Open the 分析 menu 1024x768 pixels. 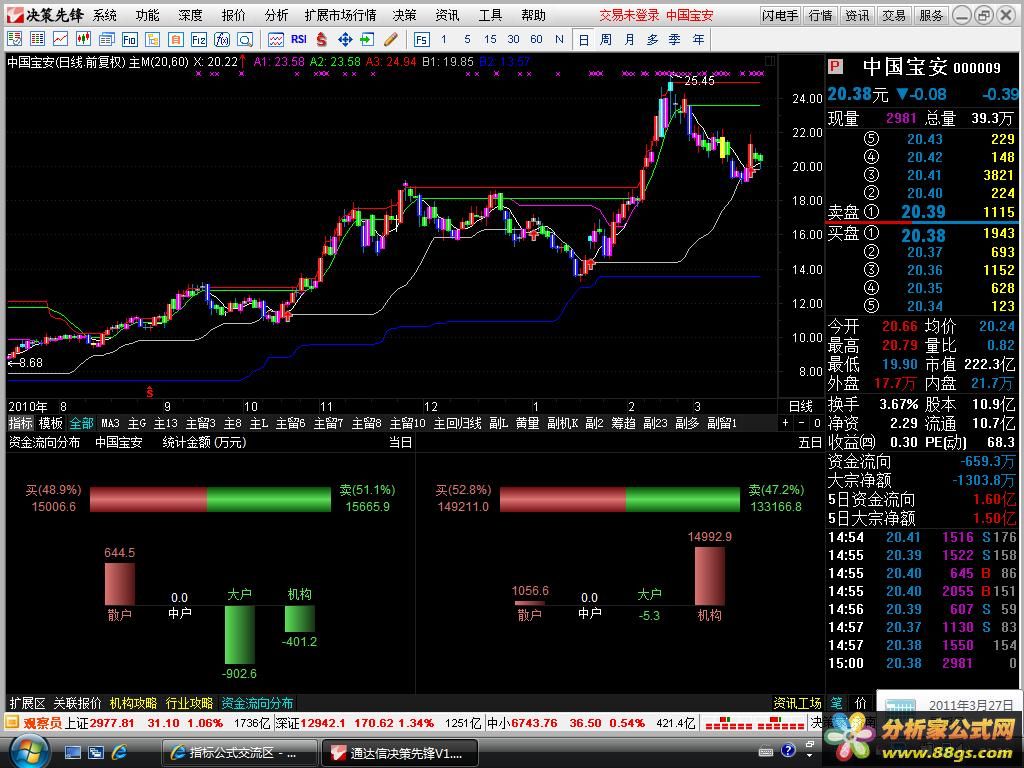tap(276, 14)
